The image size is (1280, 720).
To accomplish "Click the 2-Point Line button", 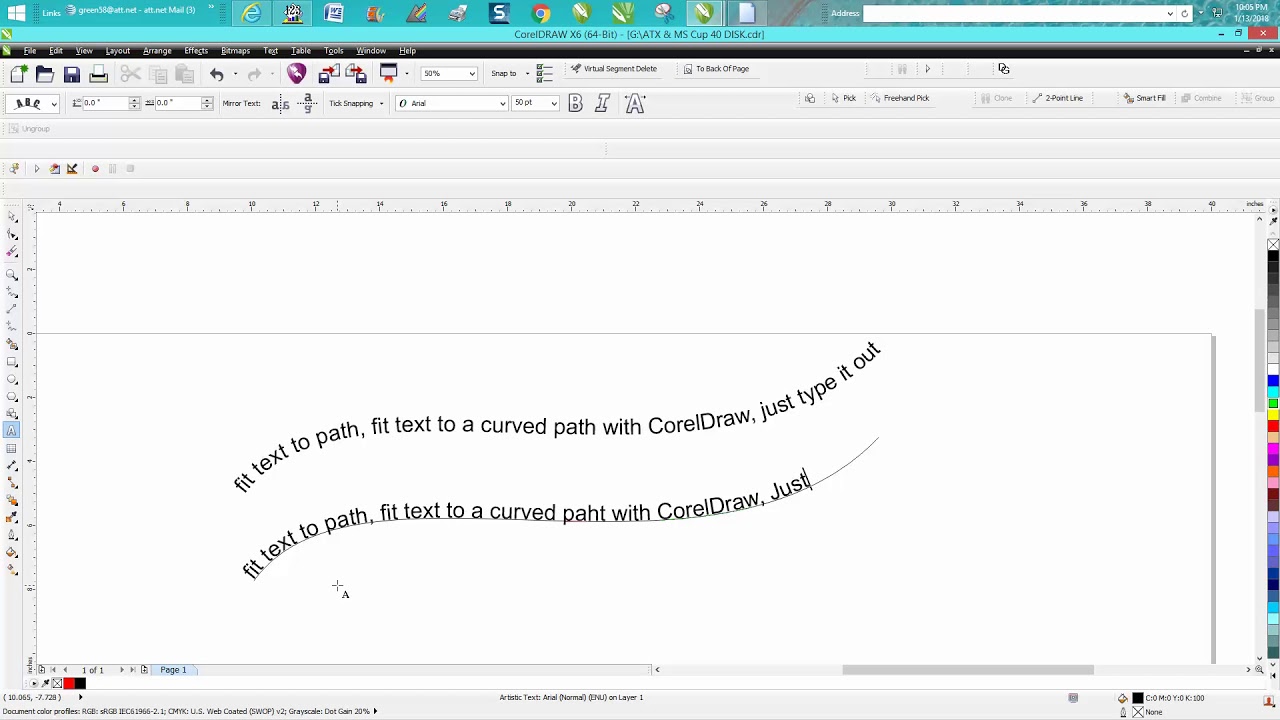I will tap(1057, 98).
